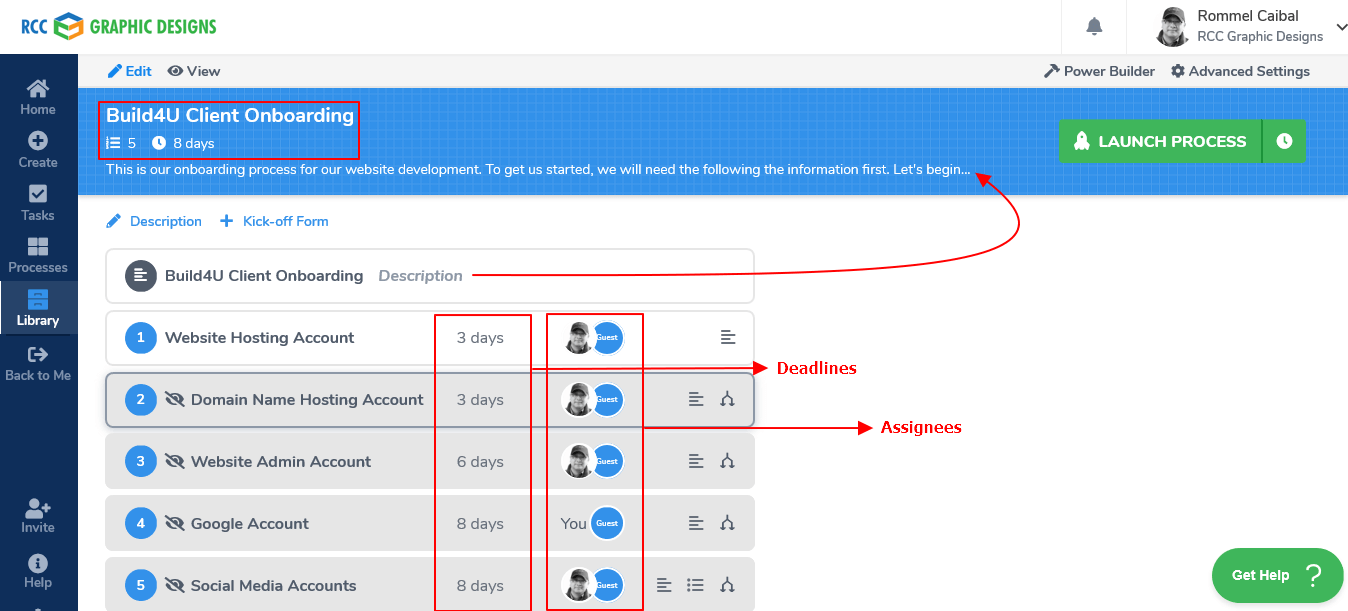Image resolution: width=1348 pixels, height=611 pixels.
Task: Click the Launch Process button
Action: (x=1160, y=141)
